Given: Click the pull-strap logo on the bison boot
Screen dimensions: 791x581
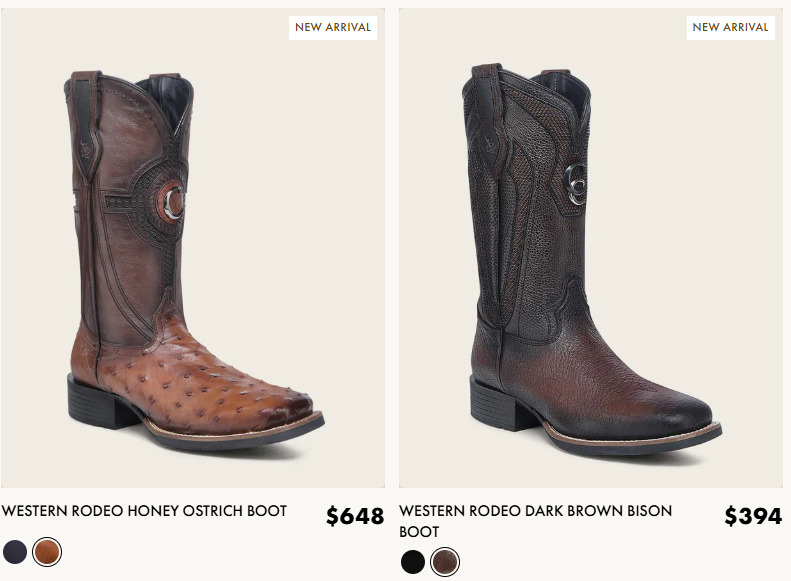Looking at the screenshot, I should [489, 145].
